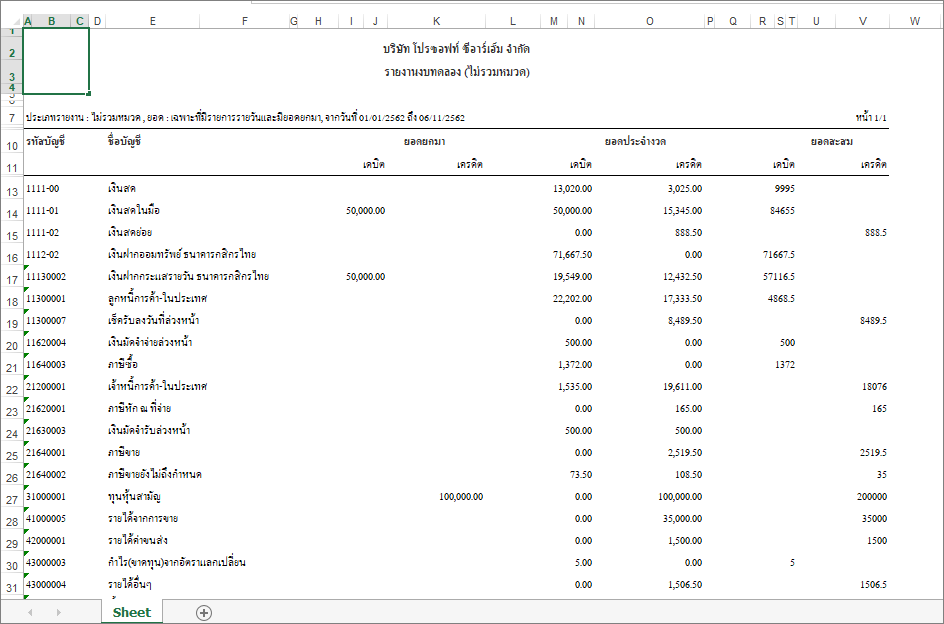The height and width of the screenshot is (624, 944).
Task: Click account code cell "1111-01"
Action: [42, 211]
